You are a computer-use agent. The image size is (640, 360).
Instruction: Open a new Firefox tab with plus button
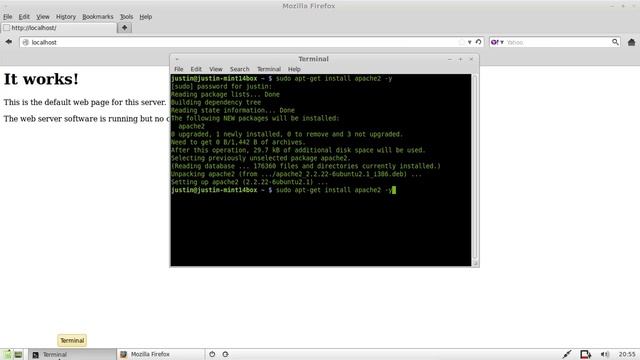point(124,27)
